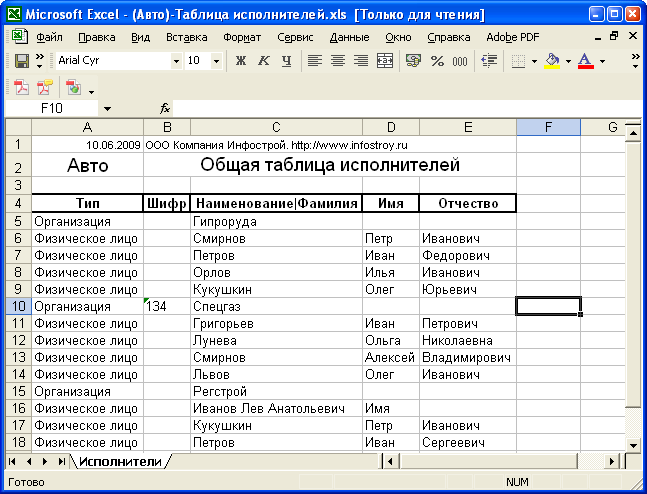Click the Insert Function fx button
This screenshot has height=494, width=647.
coord(165,108)
